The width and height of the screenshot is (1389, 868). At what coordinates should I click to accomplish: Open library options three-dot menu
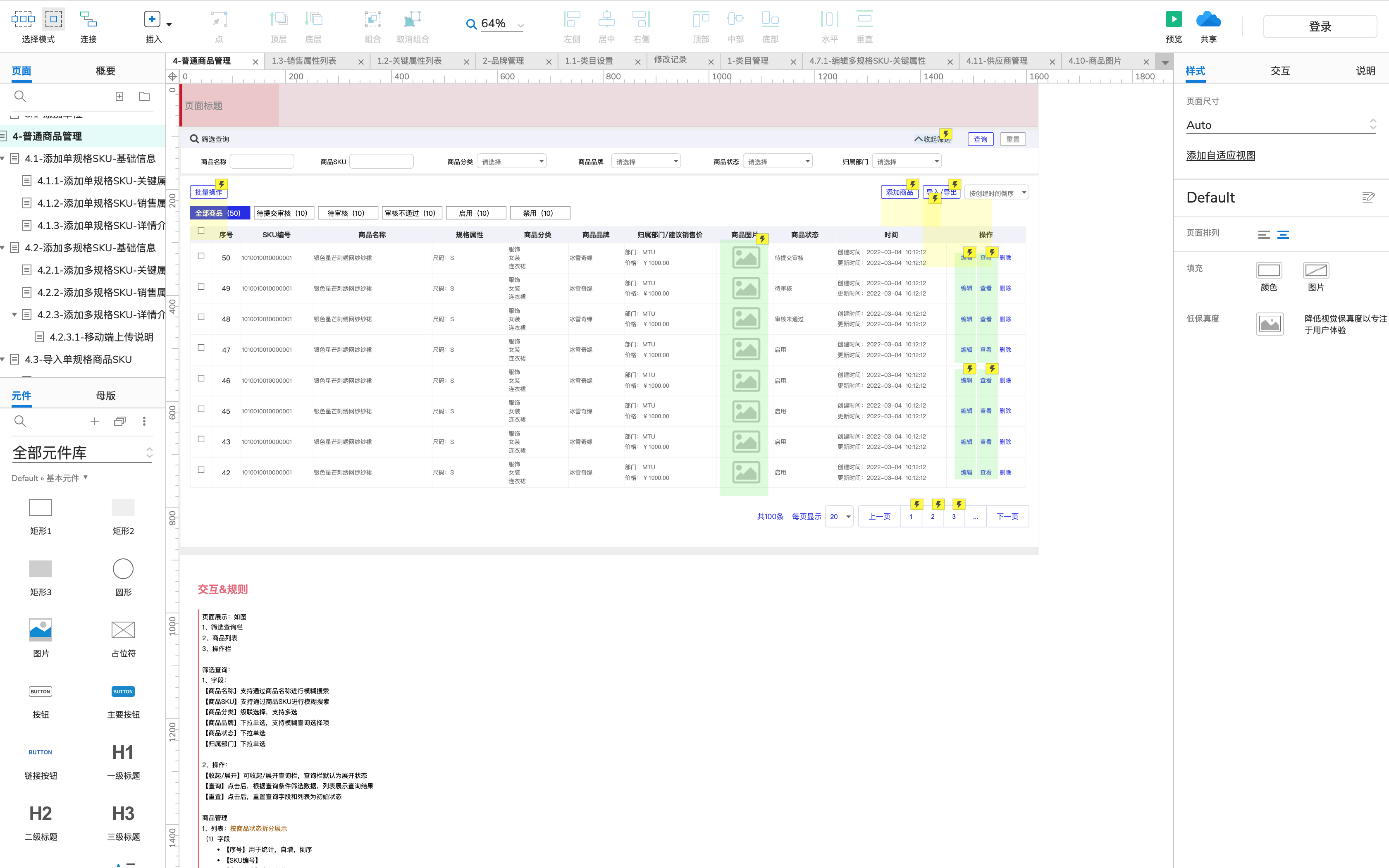(x=144, y=421)
